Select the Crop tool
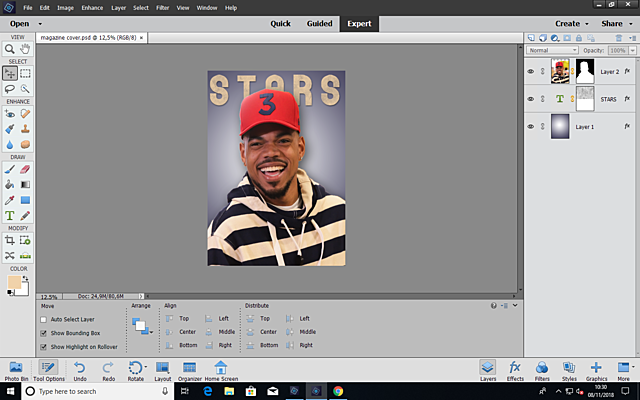This screenshot has width=640, height=400. click(x=9, y=240)
